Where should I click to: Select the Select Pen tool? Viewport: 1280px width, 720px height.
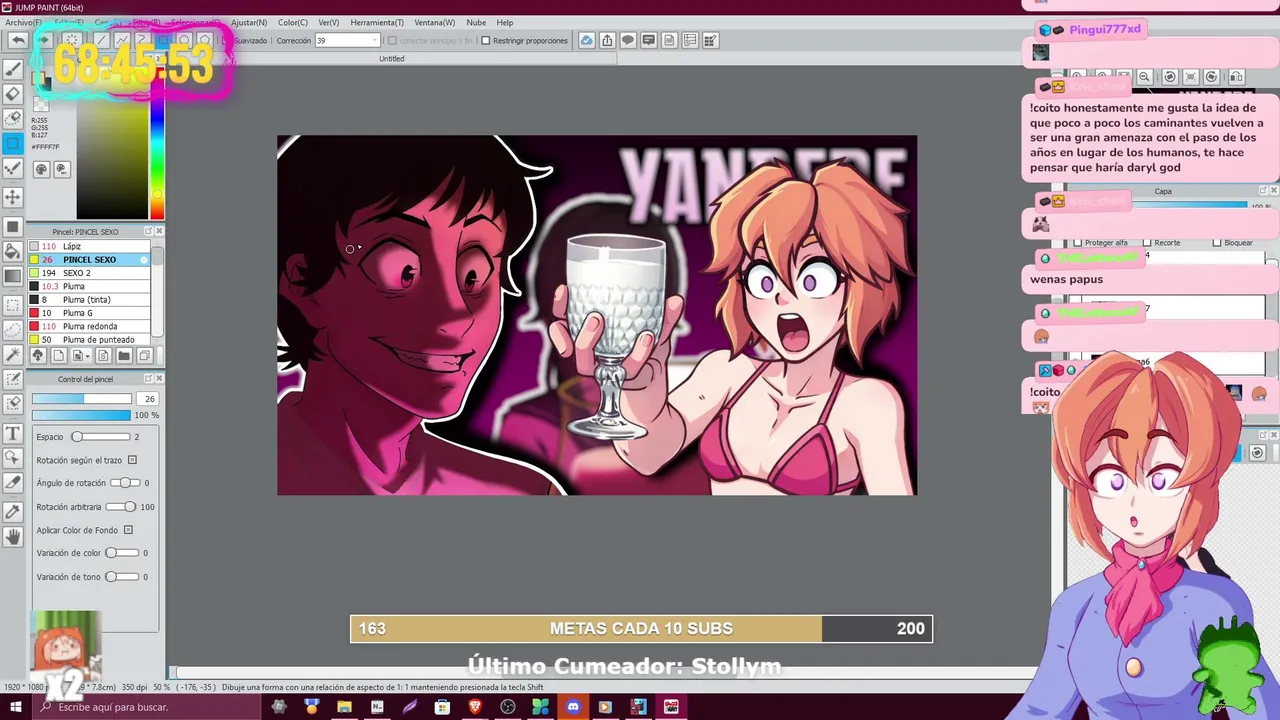point(13,379)
